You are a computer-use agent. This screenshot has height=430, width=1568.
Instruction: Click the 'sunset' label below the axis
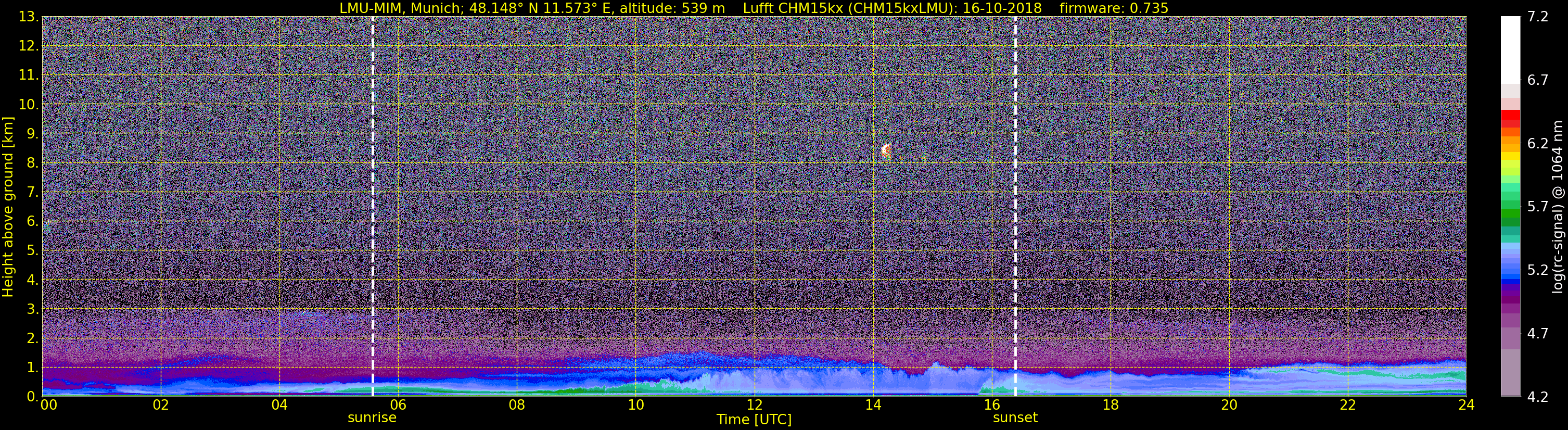click(x=1015, y=418)
